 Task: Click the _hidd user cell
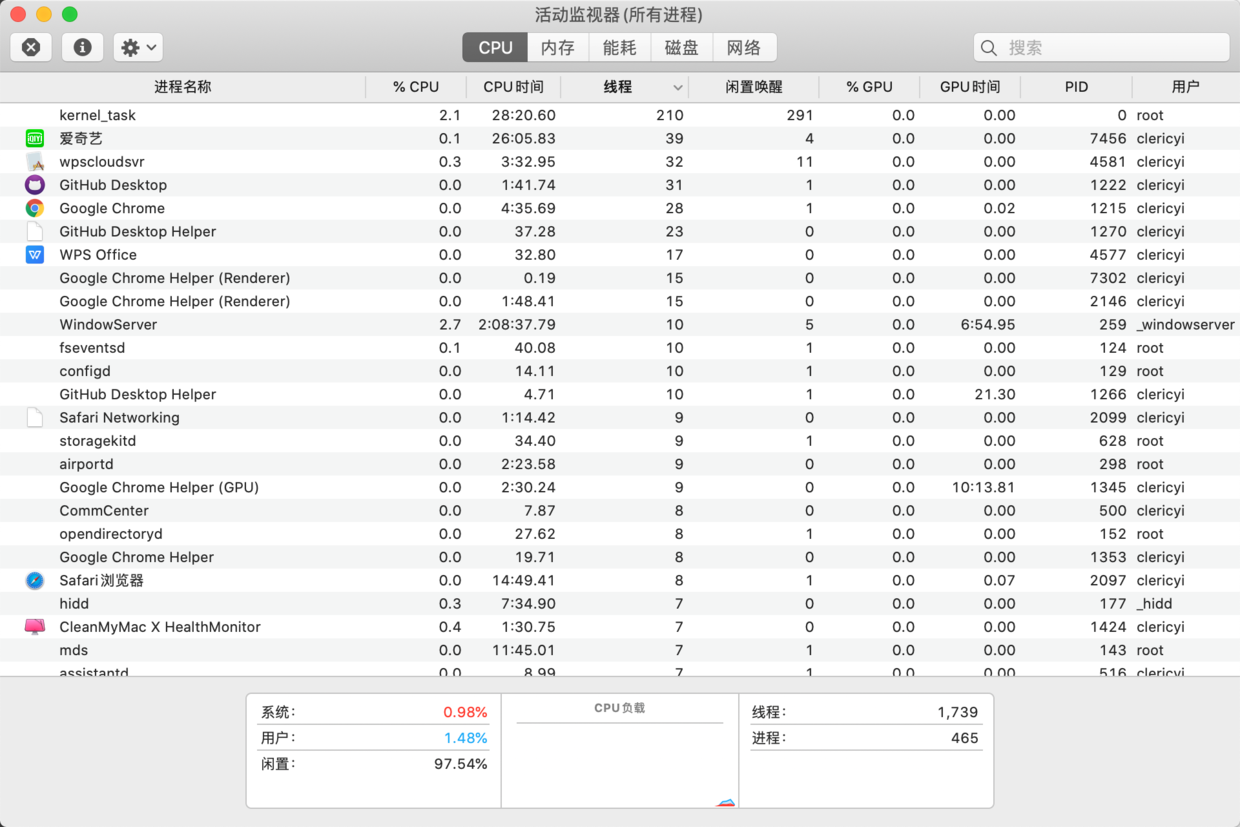coord(1154,604)
